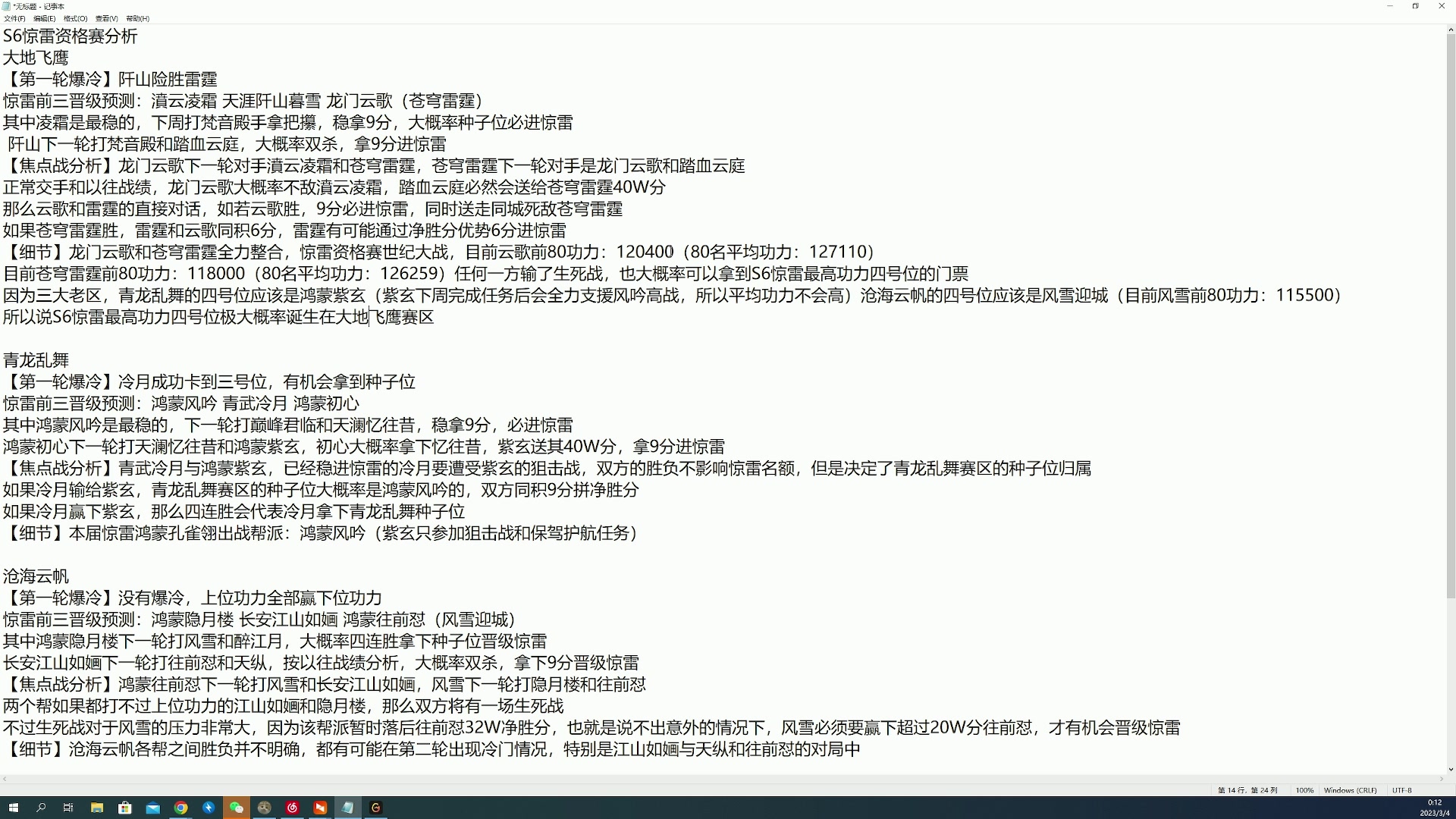This screenshot has height=819, width=1456.
Task: Select the active Notepad taskbar icon
Action: point(348,808)
